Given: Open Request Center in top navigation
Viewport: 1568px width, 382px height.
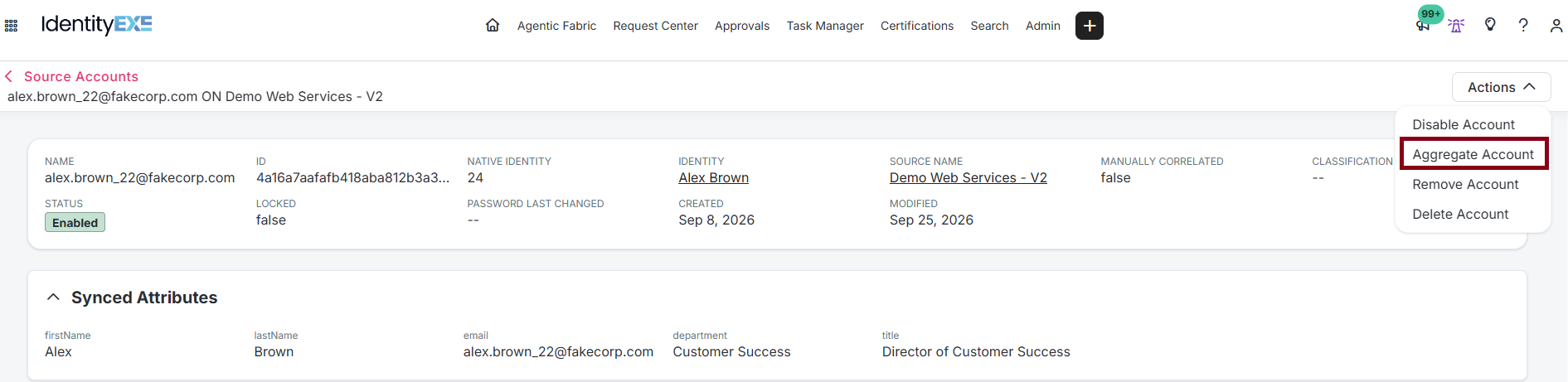Looking at the screenshot, I should 655,26.
